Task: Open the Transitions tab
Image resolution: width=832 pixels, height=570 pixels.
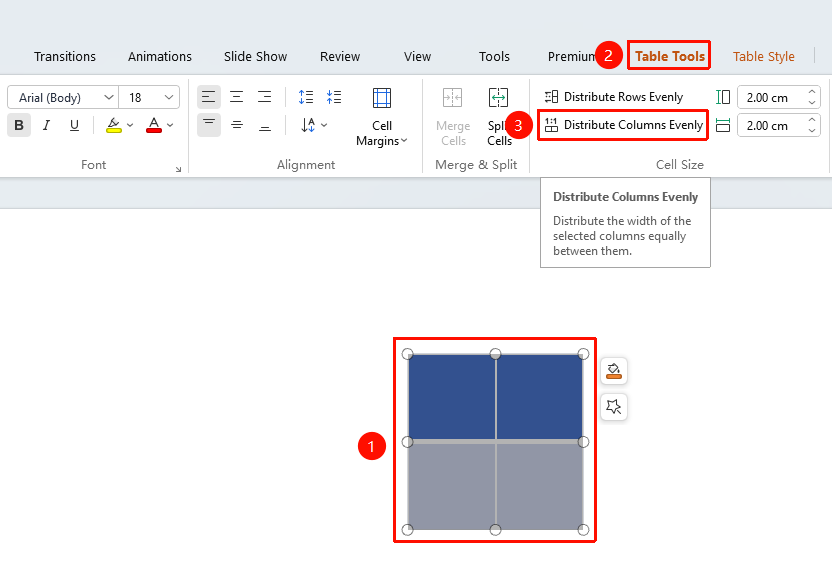Action: coord(65,56)
